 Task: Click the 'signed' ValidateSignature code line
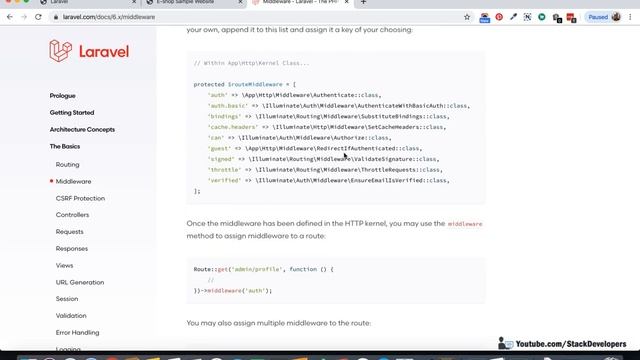(323, 159)
